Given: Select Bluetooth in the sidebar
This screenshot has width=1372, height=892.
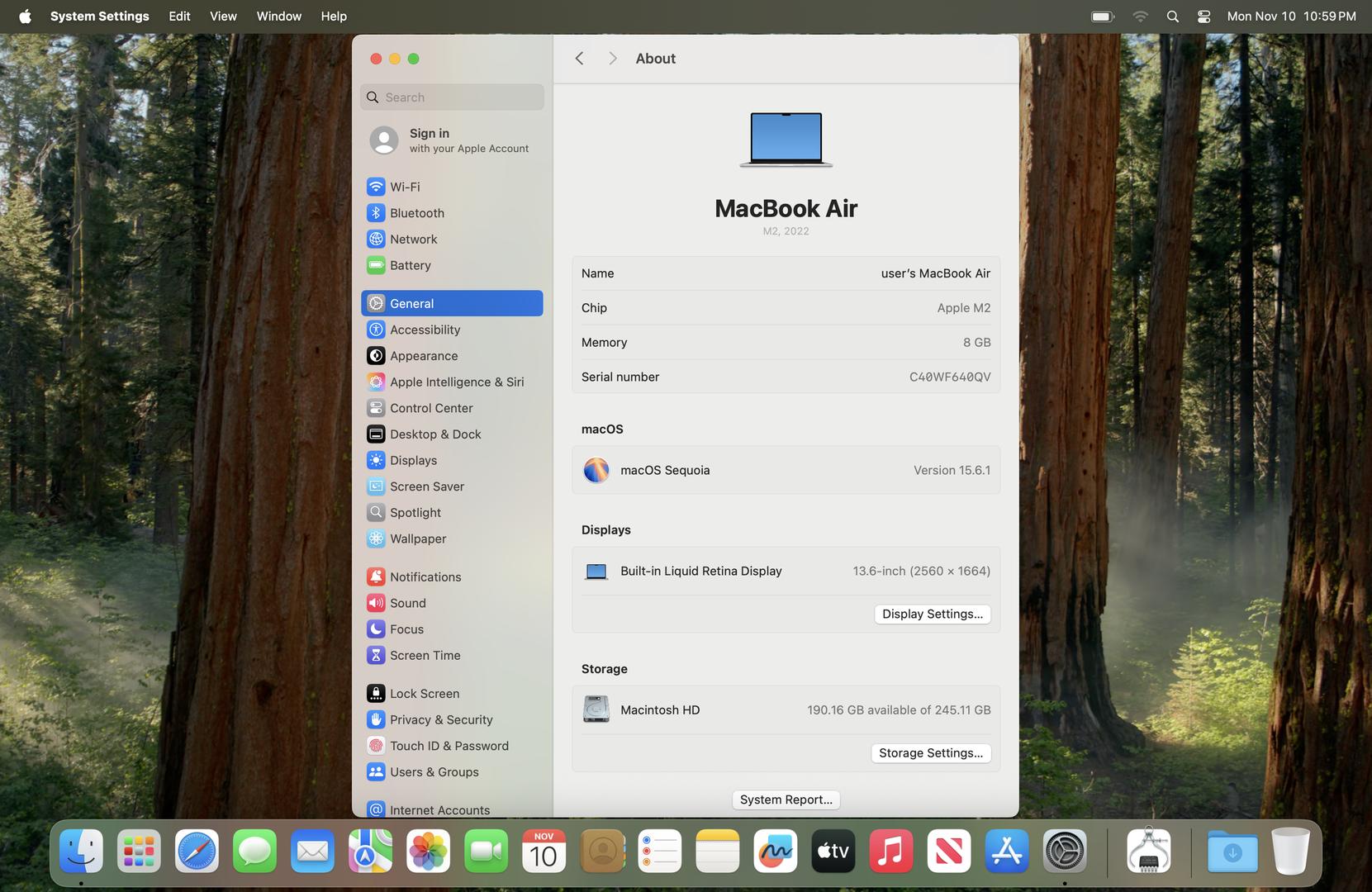Looking at the screenshot, I should pos(416,213).
